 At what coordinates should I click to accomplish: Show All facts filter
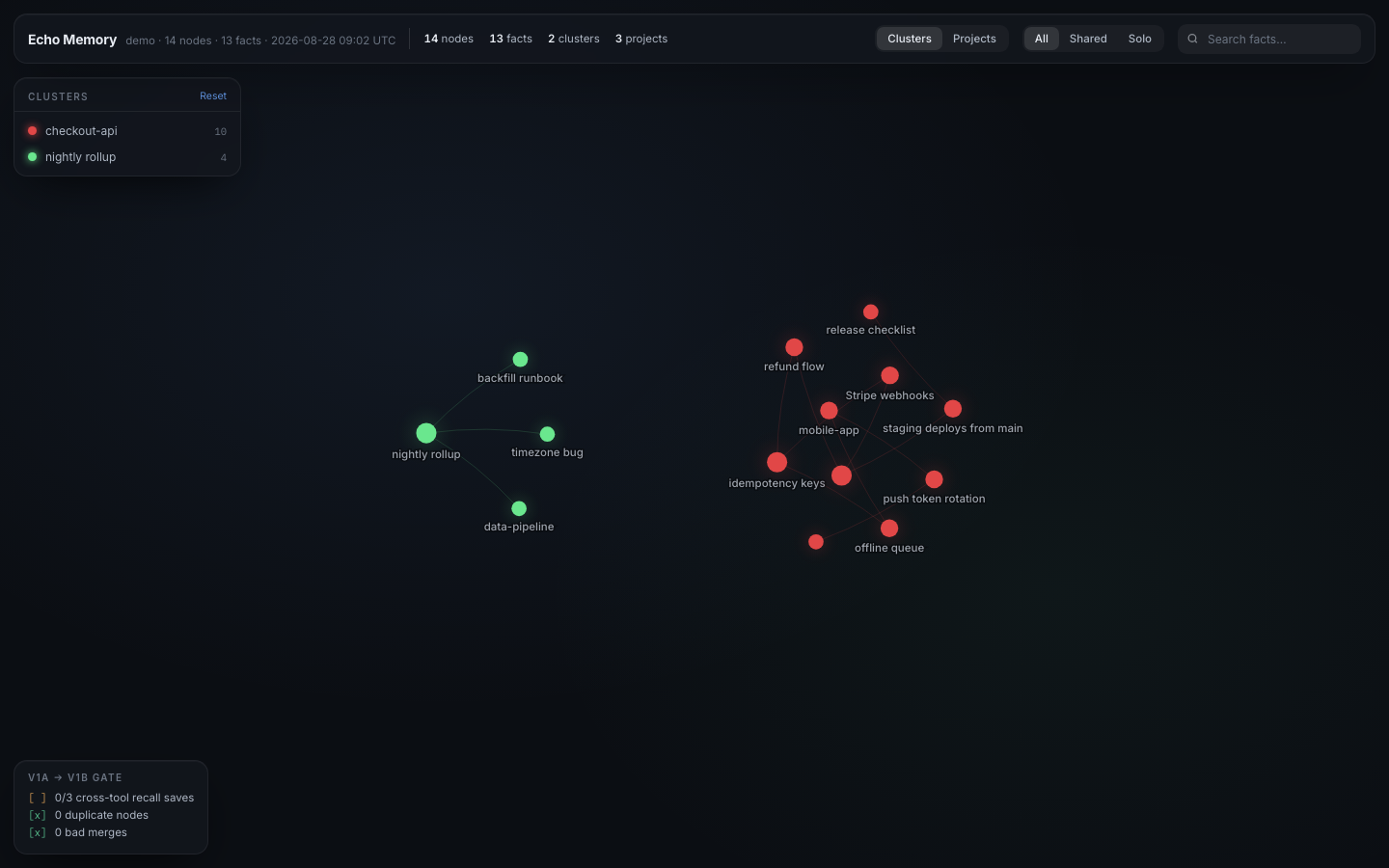pos(1042,39)
